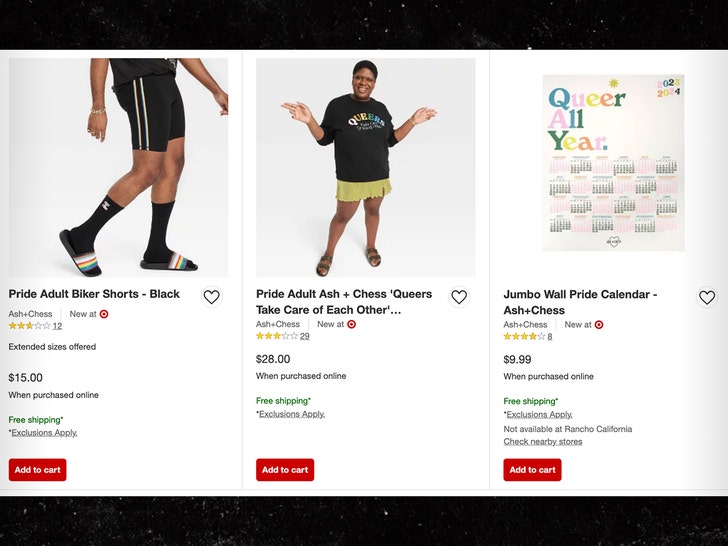Check nearby stores for calendar
The image size is (728, 546).
pos(542,442)
